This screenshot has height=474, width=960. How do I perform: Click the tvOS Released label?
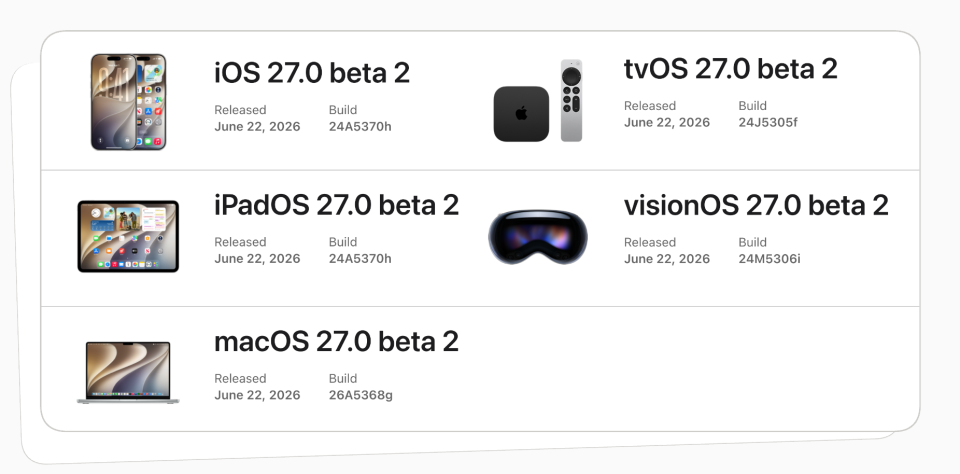pos(650,106)
